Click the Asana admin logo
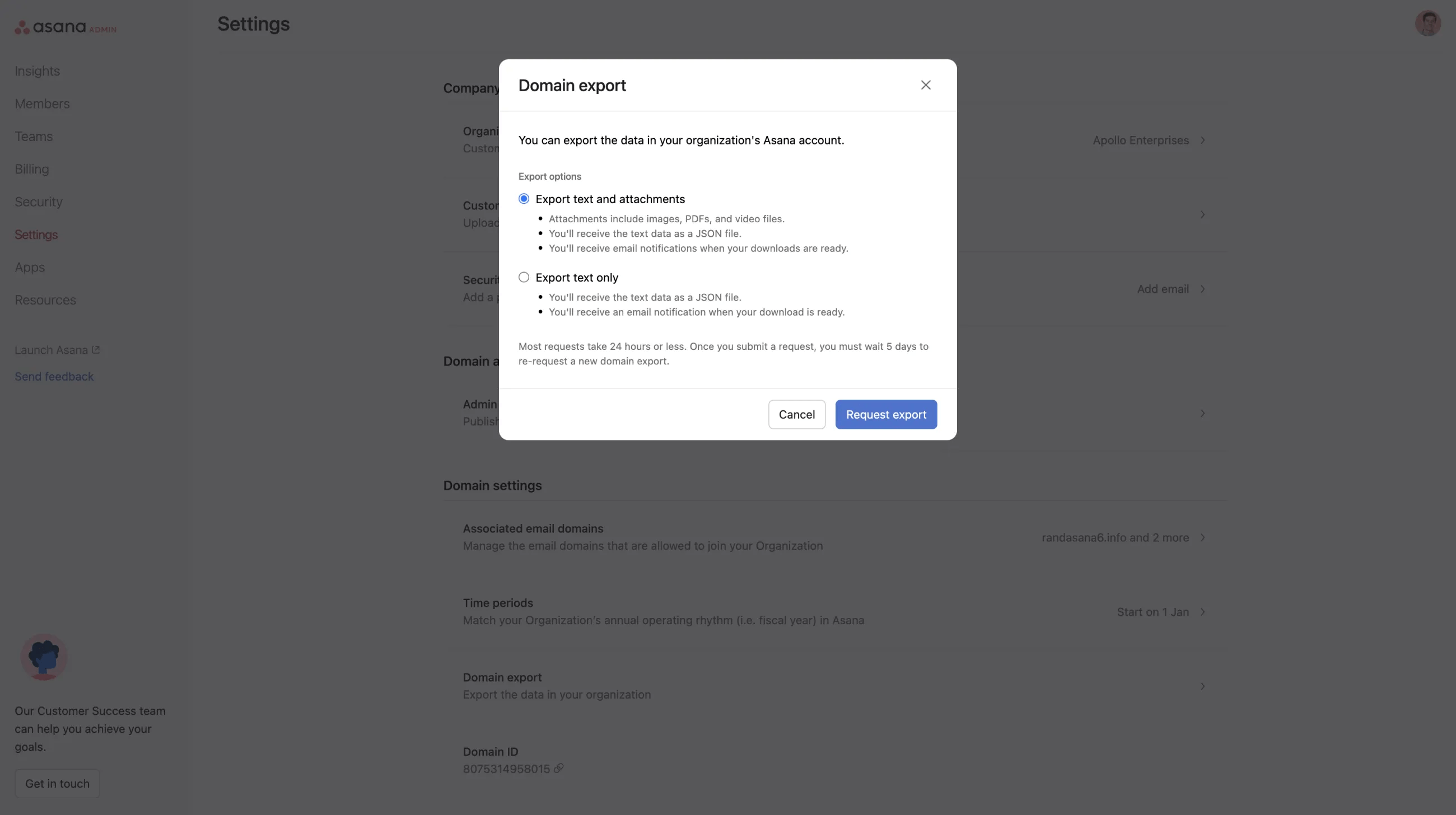This screenshot has height=815, width=1456. pyautogui.click(x=66, y=27)
